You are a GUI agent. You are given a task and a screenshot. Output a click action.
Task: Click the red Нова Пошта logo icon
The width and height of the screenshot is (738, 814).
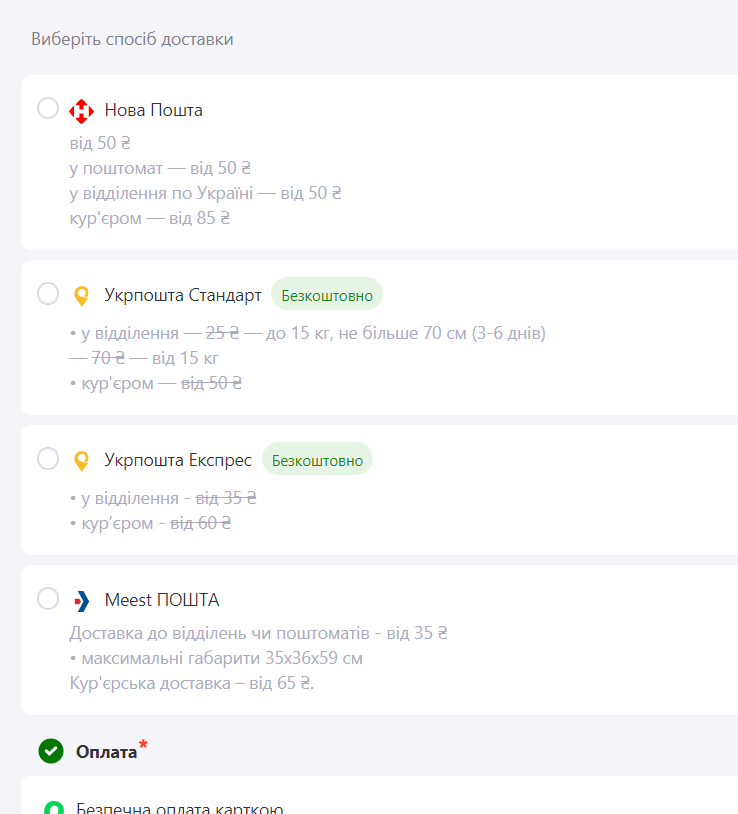click(81, 111)
